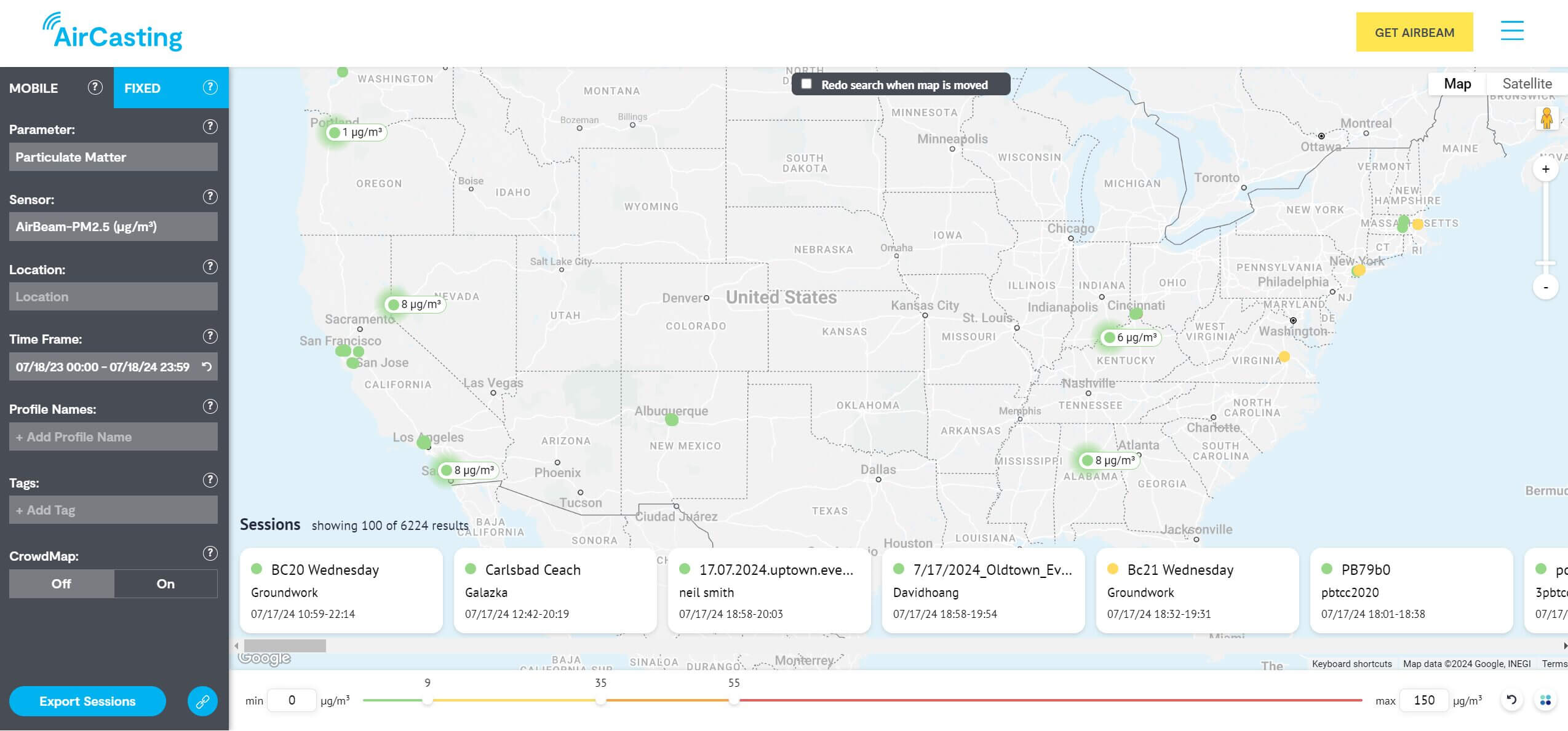
Task: Zoom in on the map
Action: click(x=1545, y=169)
